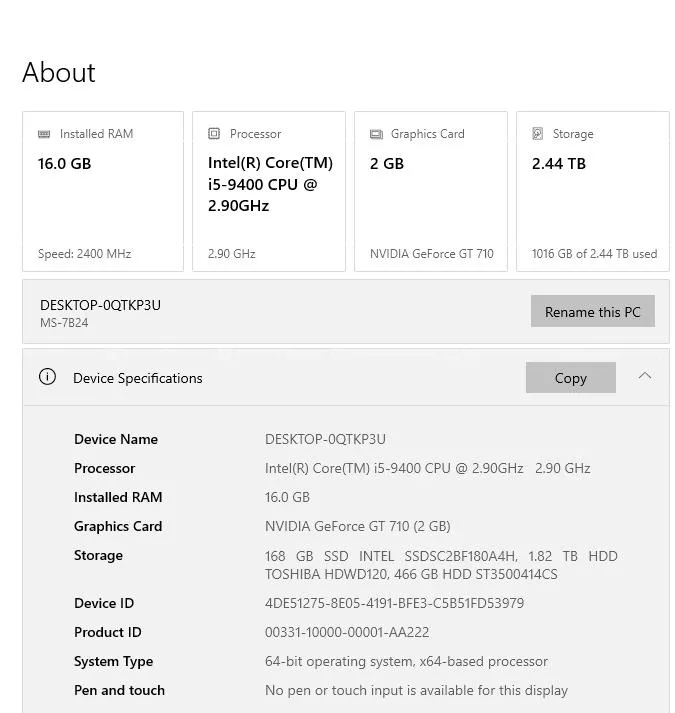This screenshot has height=713, width=675.
Task: Click the Installed RAM memory icon
Action: point(44,134)
